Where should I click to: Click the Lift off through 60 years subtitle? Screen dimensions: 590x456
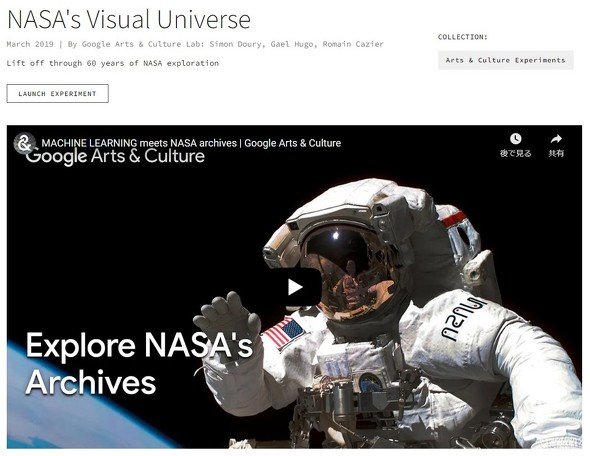coord(113,63)
